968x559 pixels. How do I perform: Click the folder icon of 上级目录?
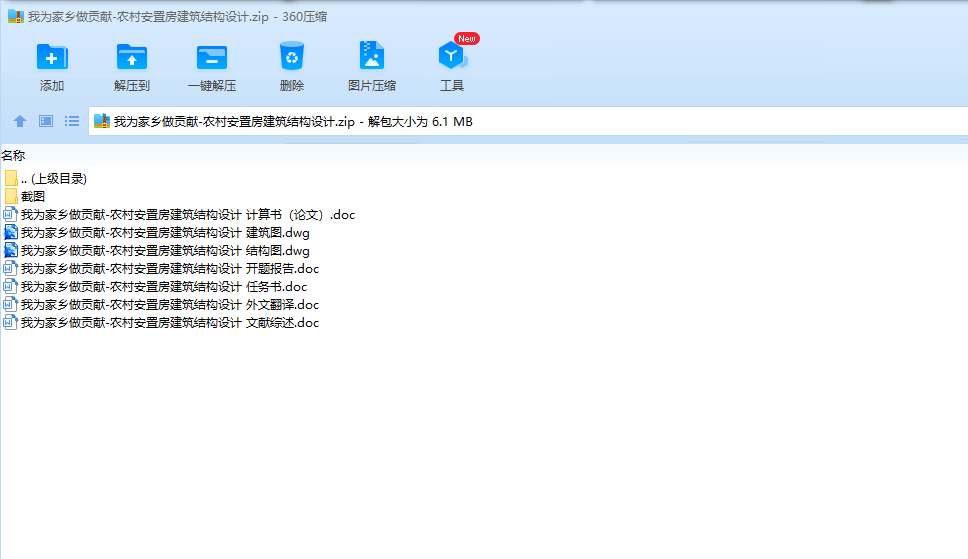10,179
